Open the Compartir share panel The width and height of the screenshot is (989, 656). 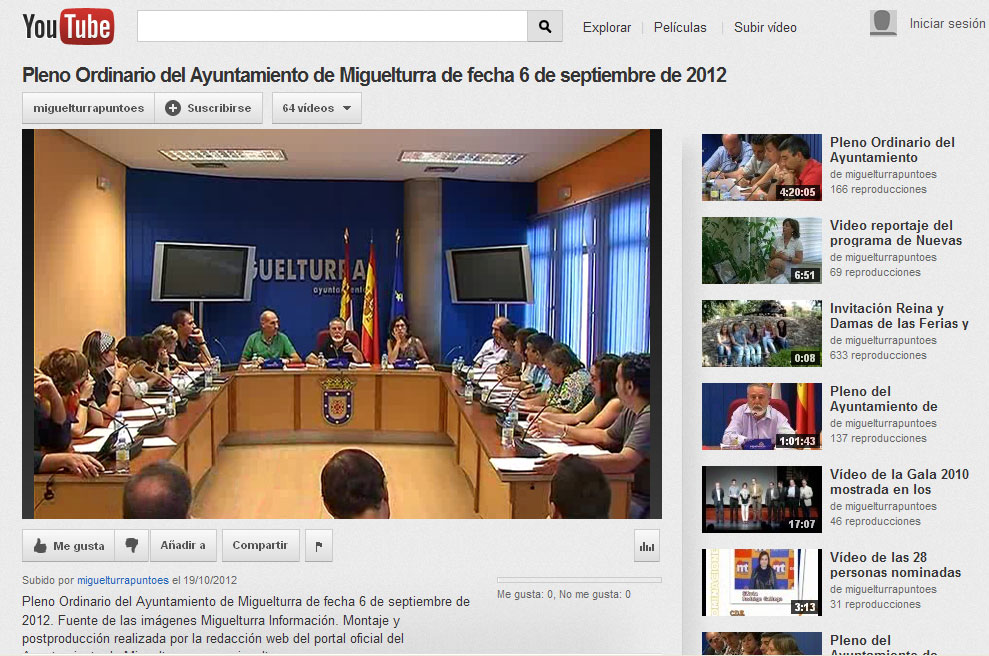pyautogui.click(x=260, y=545)
